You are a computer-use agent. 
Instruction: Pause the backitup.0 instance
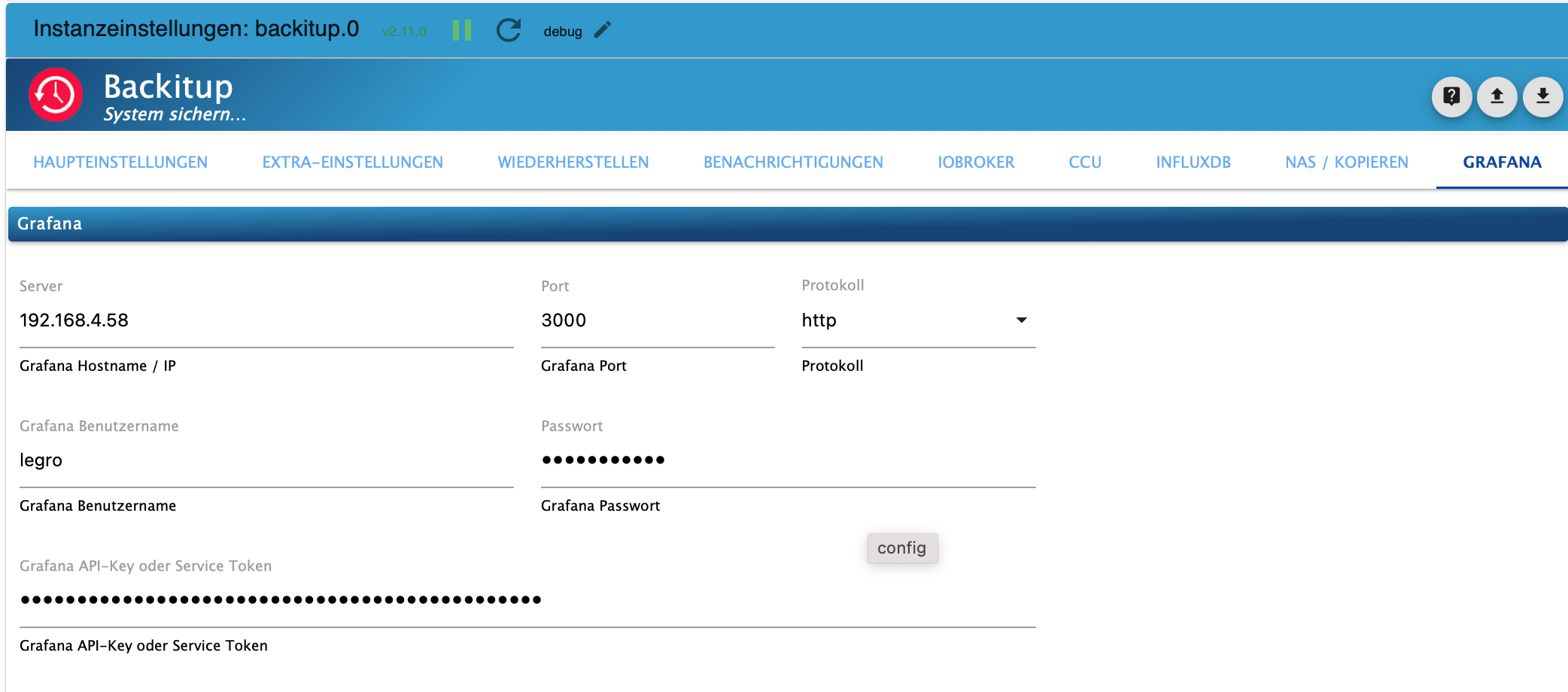[x=462, y=31]
